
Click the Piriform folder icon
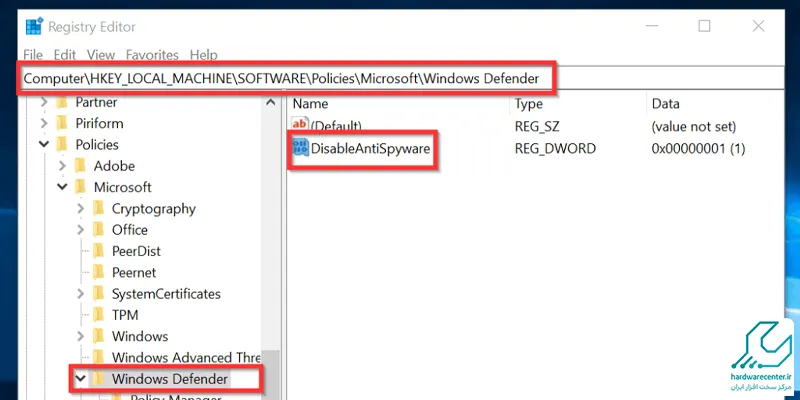62,123
